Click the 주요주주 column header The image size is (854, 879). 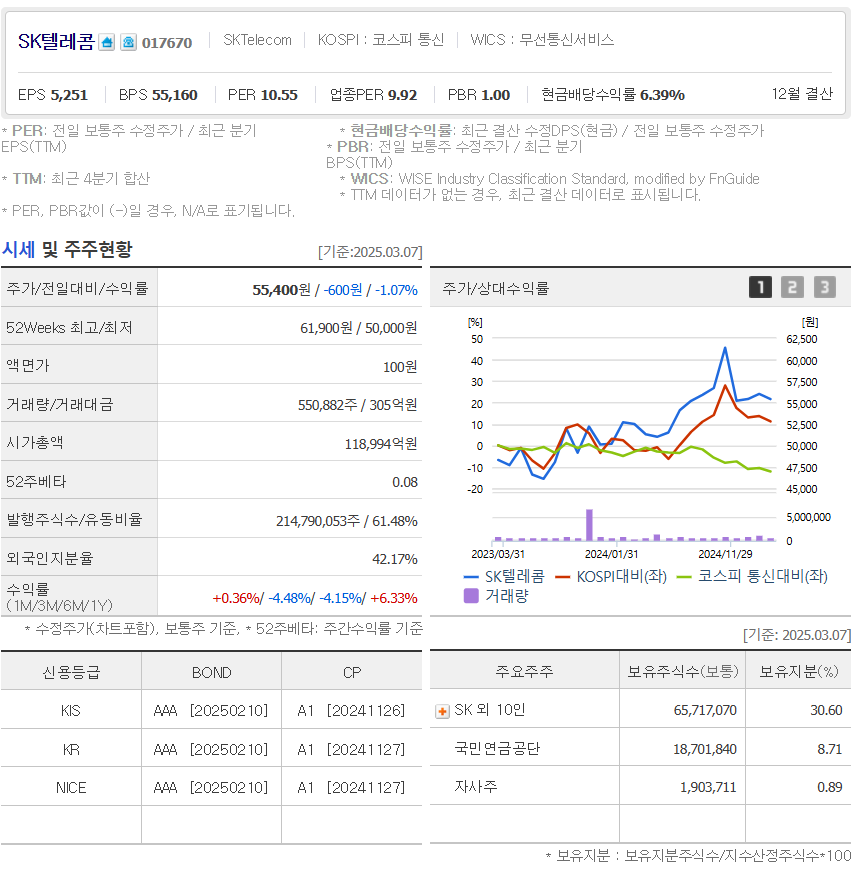(524, 672)
